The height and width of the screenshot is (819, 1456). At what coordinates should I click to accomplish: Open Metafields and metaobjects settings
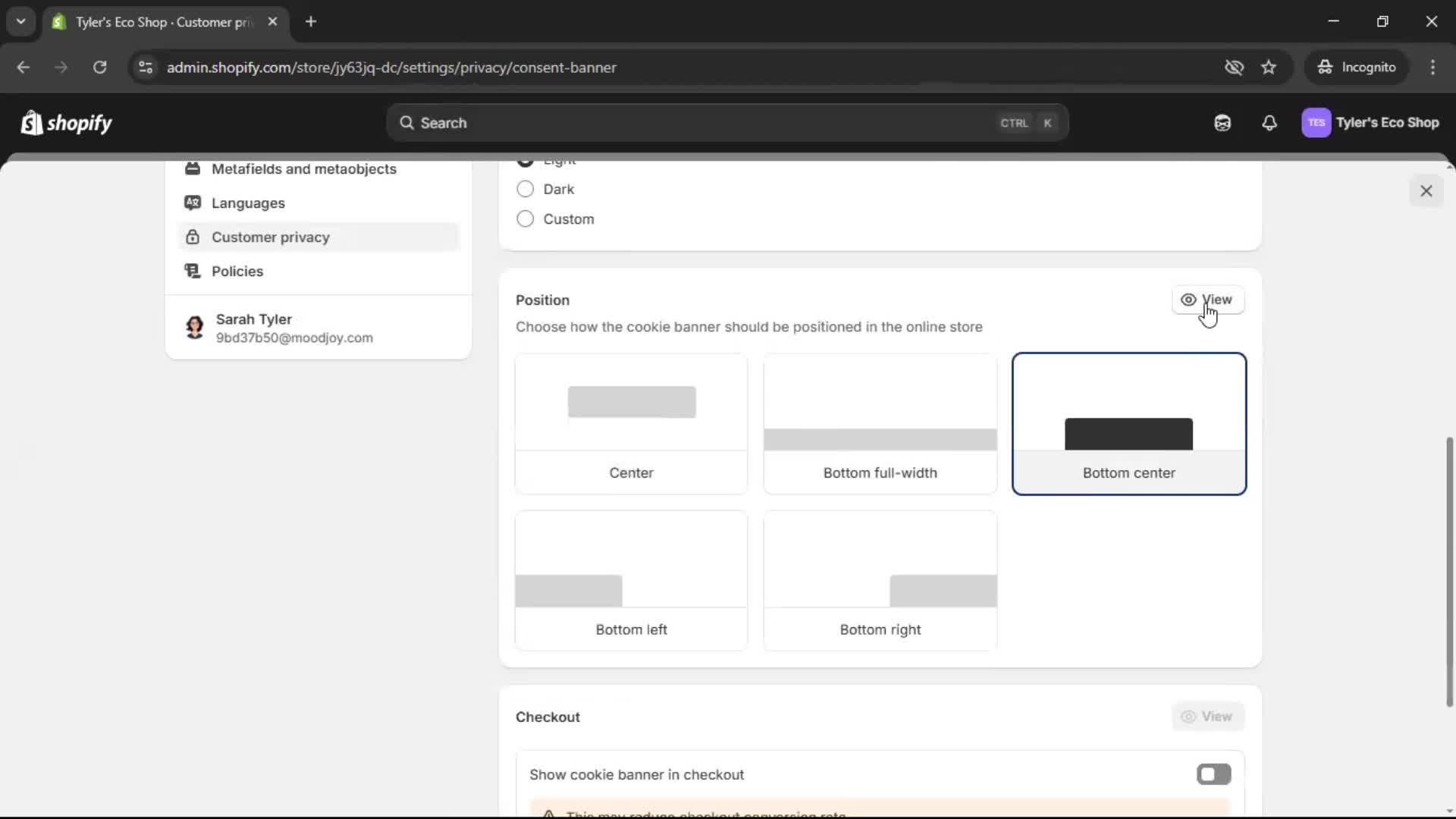point(304,169)
